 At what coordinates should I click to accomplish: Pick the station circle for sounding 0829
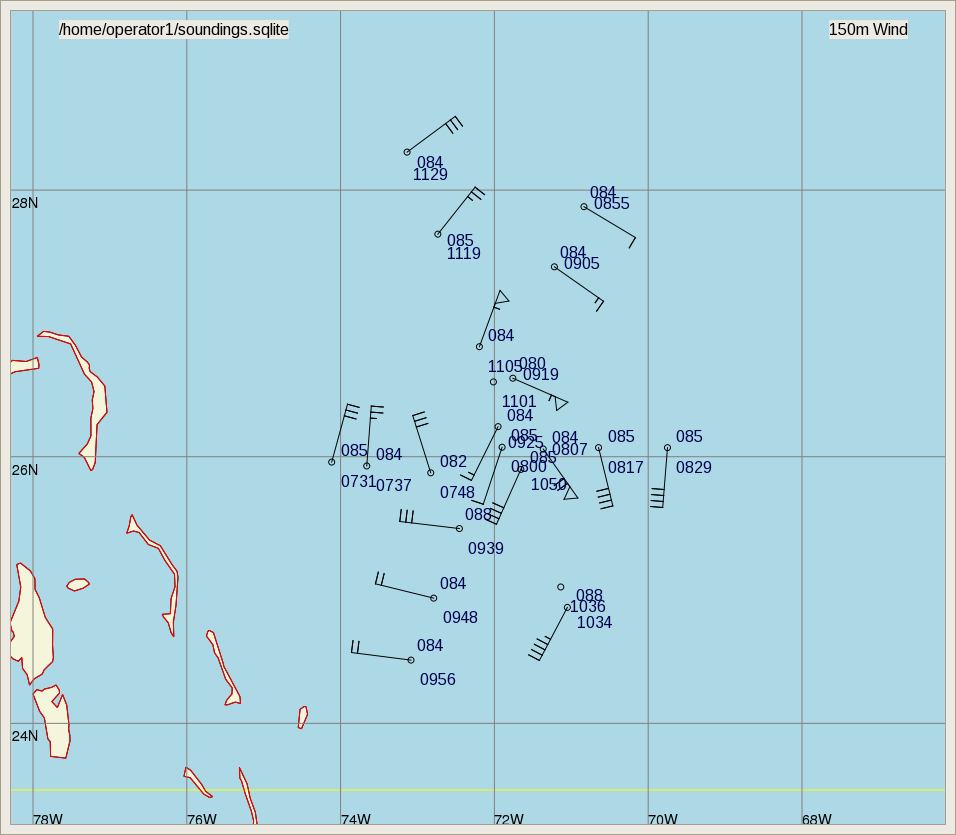[x=668, y=448]
